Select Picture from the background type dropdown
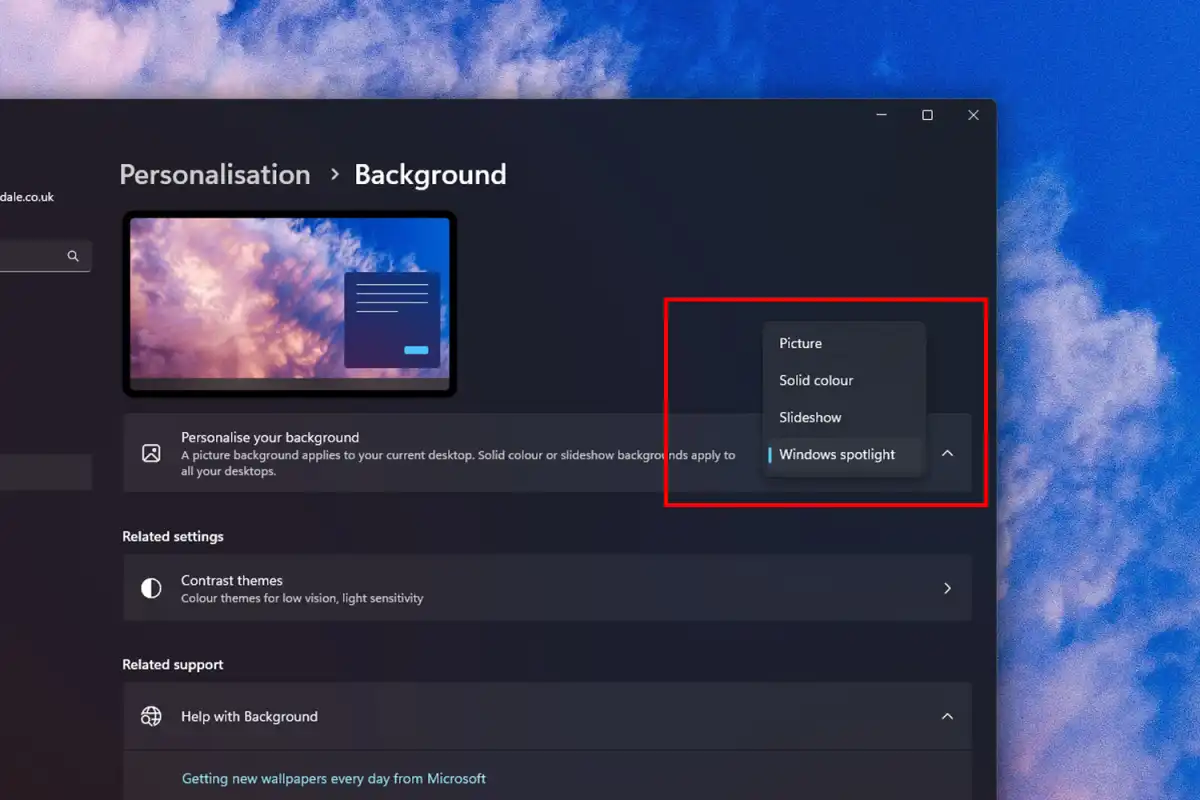 click(800, 343)
